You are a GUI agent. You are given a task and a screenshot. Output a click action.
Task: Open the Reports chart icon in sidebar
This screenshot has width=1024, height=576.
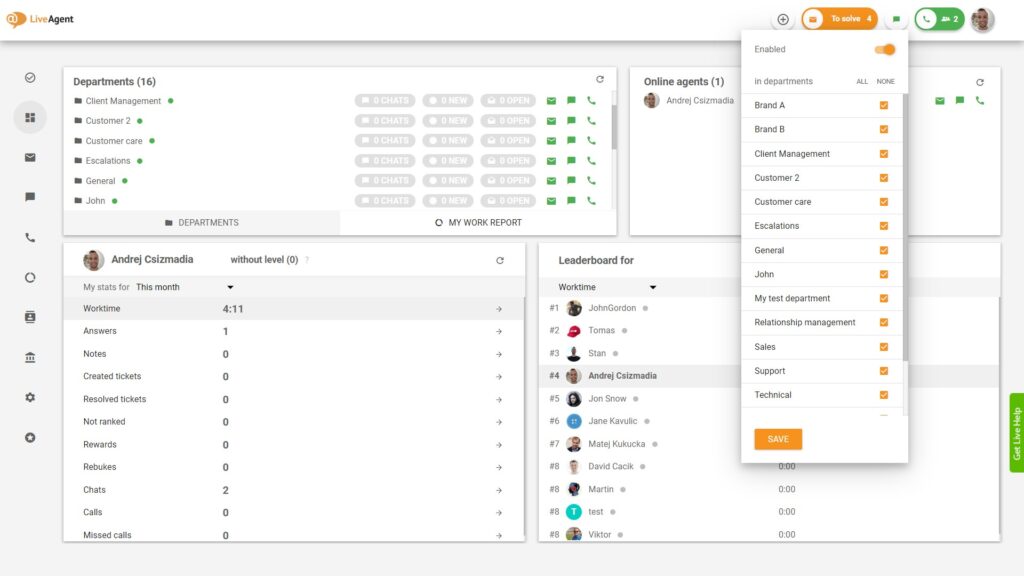(30, 278)
